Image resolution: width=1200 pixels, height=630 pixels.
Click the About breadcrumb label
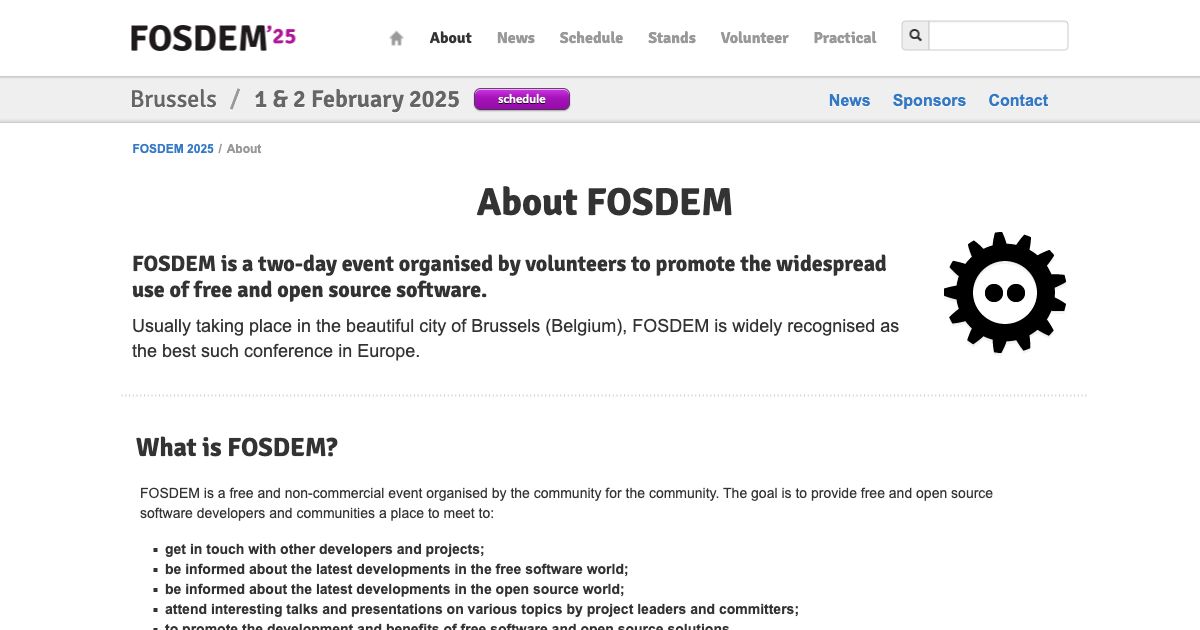pos(244,148)
